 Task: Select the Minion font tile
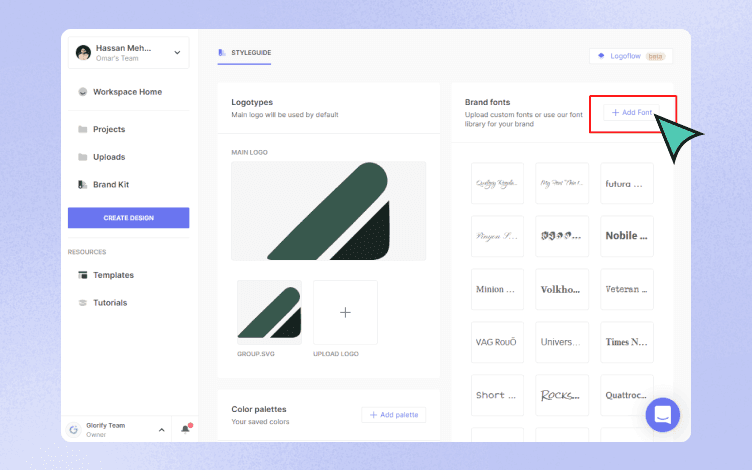(497, 289)
